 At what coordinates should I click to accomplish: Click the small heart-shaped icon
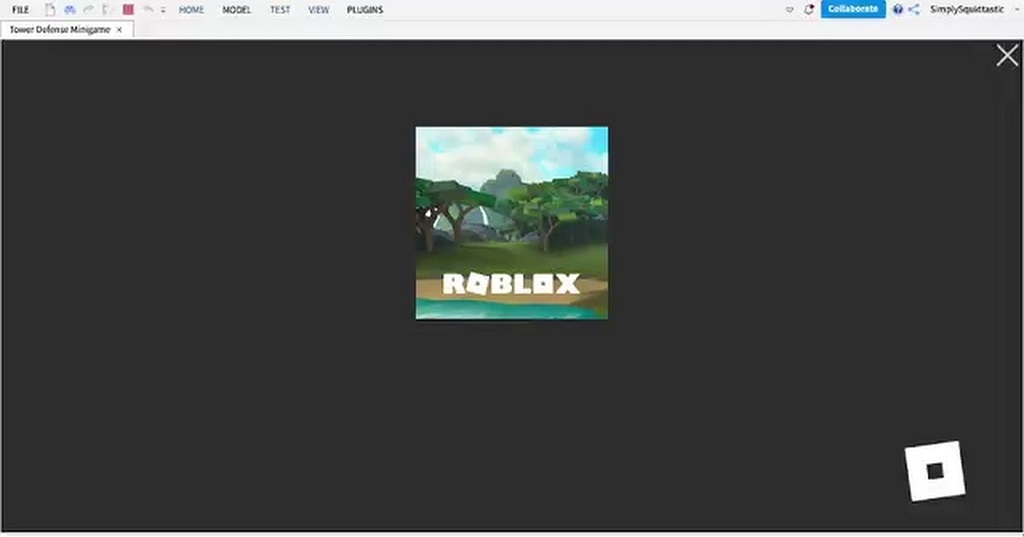(x=790, y=10)
